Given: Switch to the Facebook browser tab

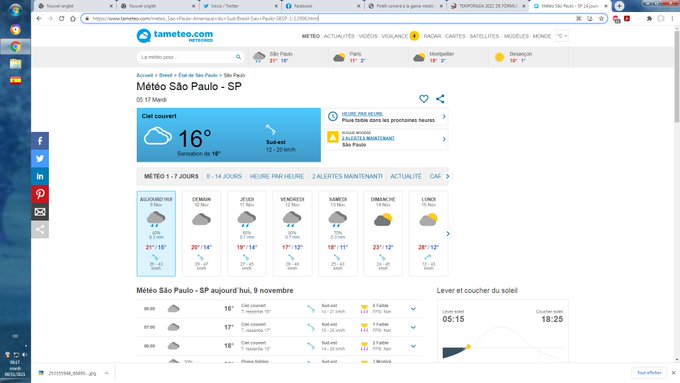Looking at the screenshot, I should tap(323, 6).
